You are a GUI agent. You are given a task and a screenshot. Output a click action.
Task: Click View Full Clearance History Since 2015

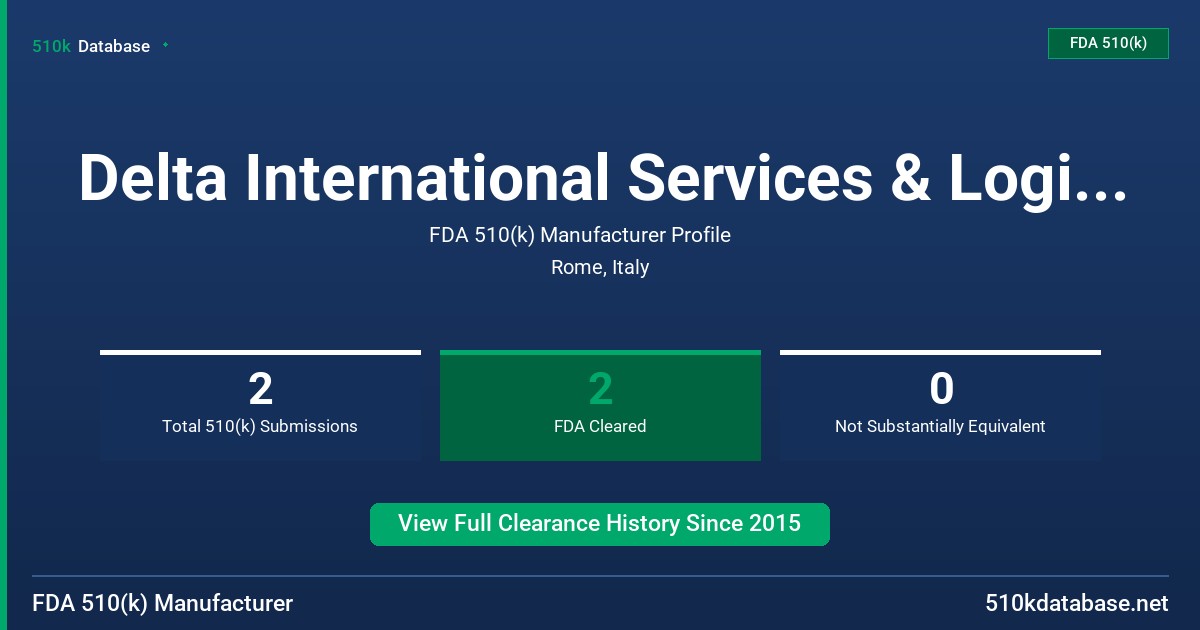pos(600,524)
